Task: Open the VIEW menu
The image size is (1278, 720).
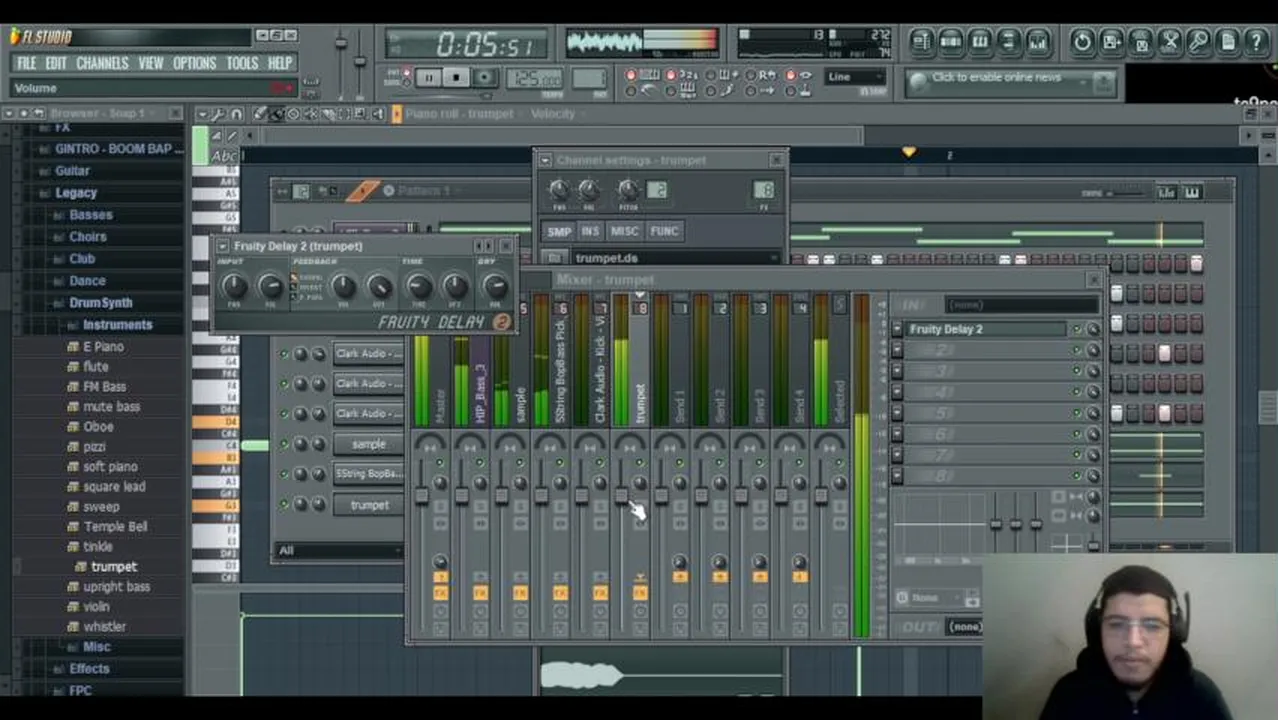Action: (151, 63)
